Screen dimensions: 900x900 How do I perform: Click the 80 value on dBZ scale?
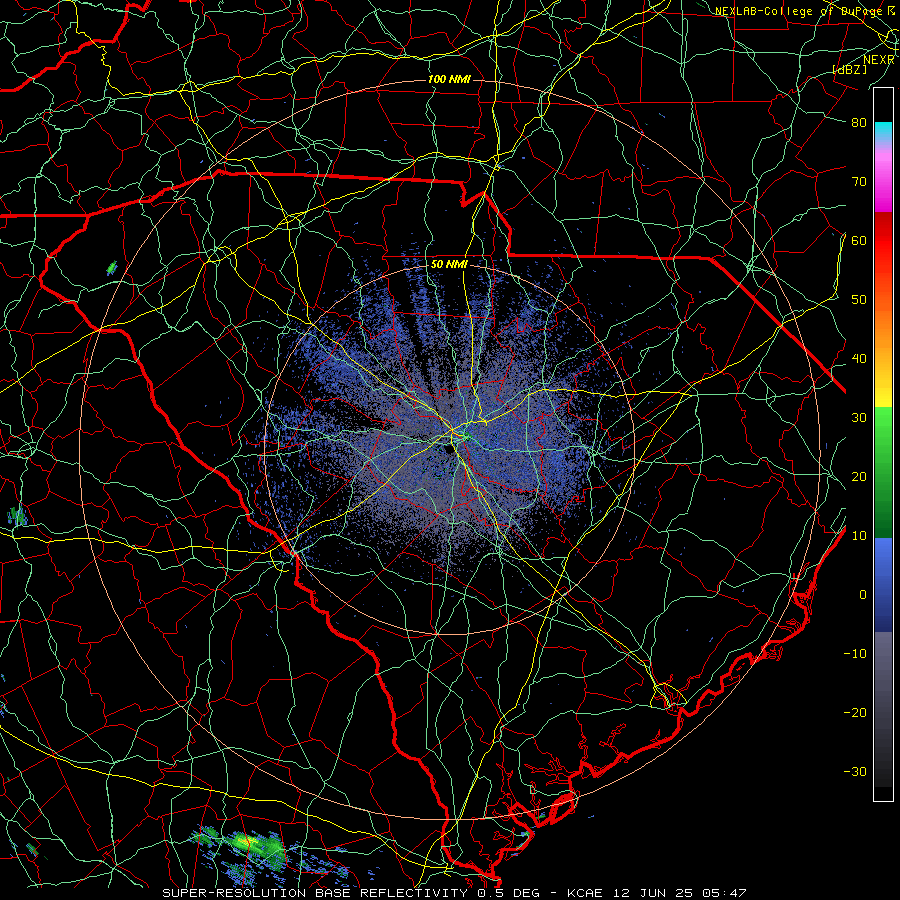(x=859, y=122)
